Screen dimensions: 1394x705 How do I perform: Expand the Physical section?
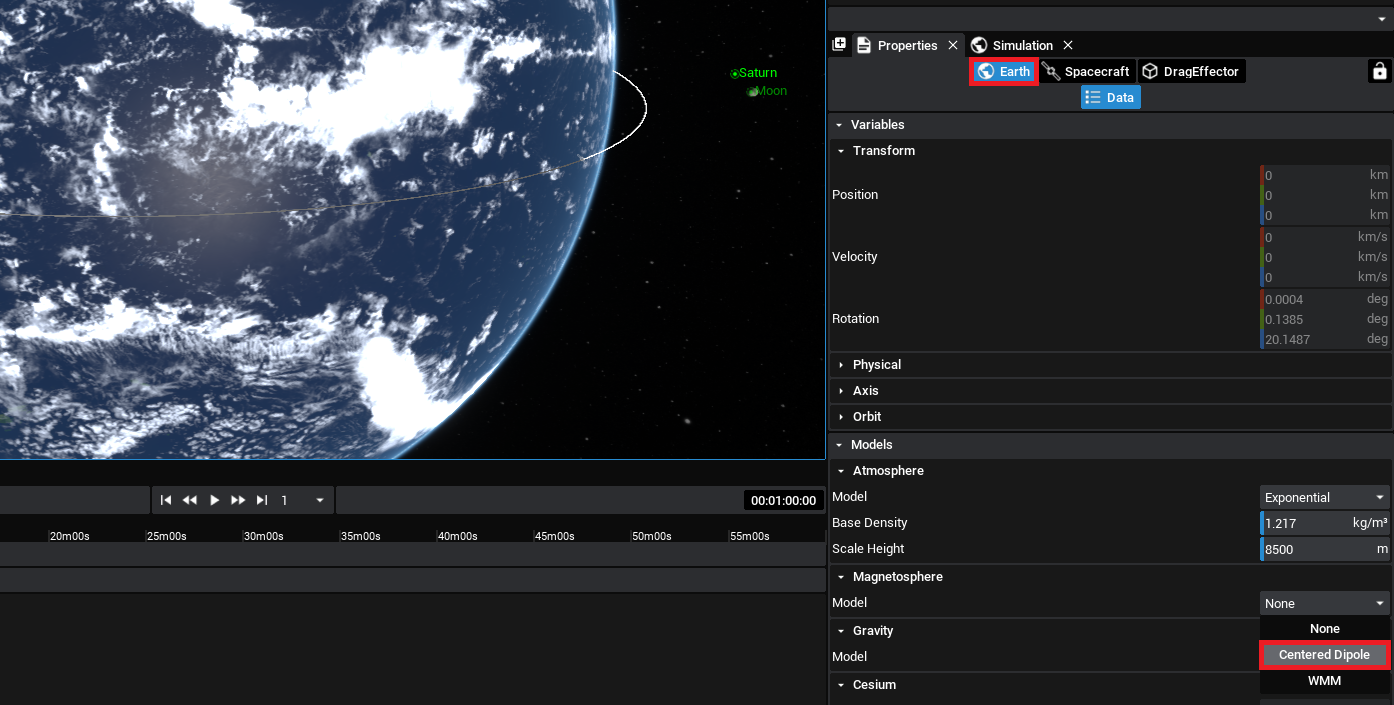click(876, 365)
